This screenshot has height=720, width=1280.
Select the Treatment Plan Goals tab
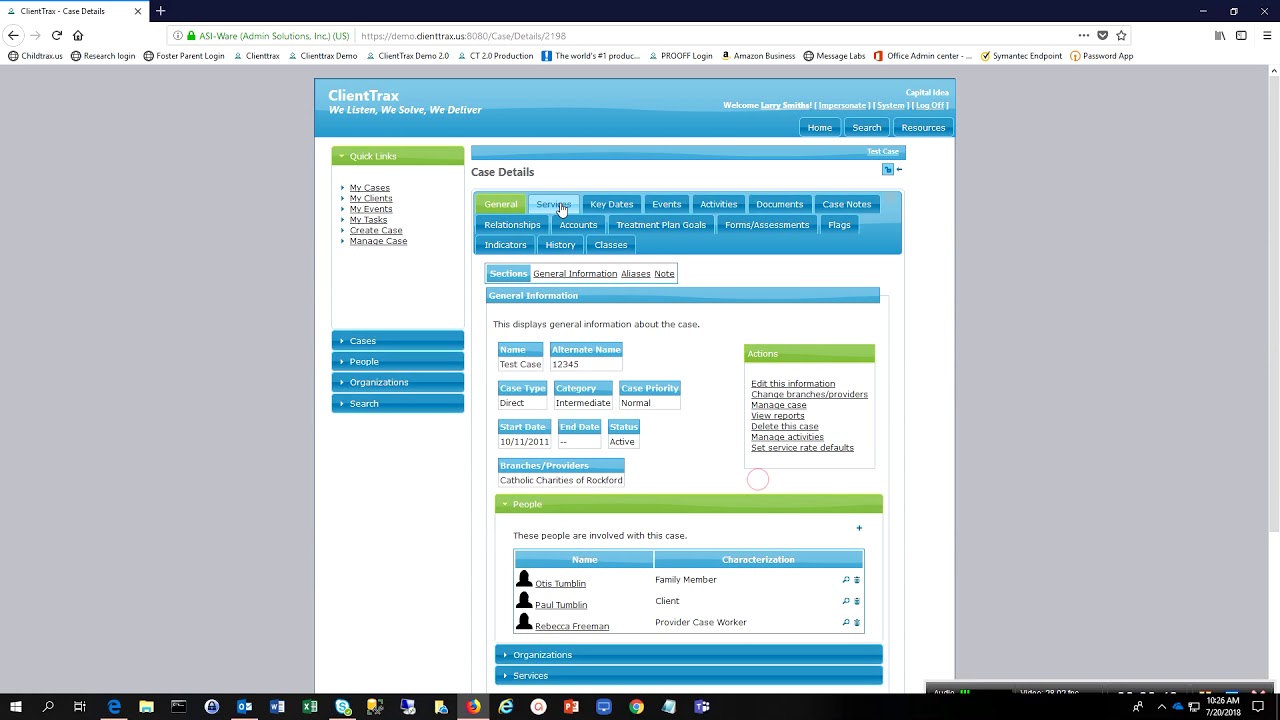(x=661, y=225)
